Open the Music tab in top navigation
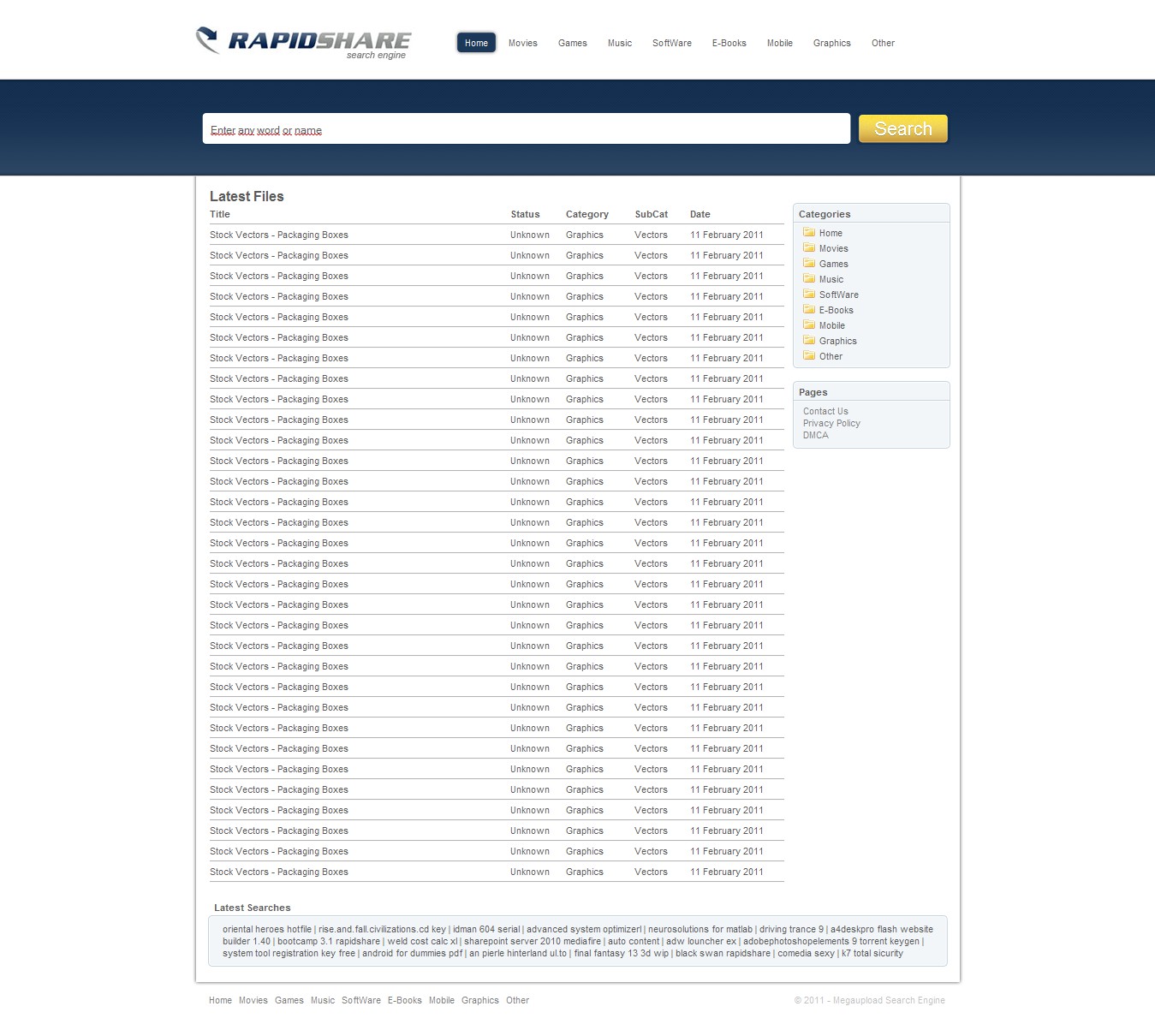The width and height of the screenshot is (1155, 1036). point(620,43)
